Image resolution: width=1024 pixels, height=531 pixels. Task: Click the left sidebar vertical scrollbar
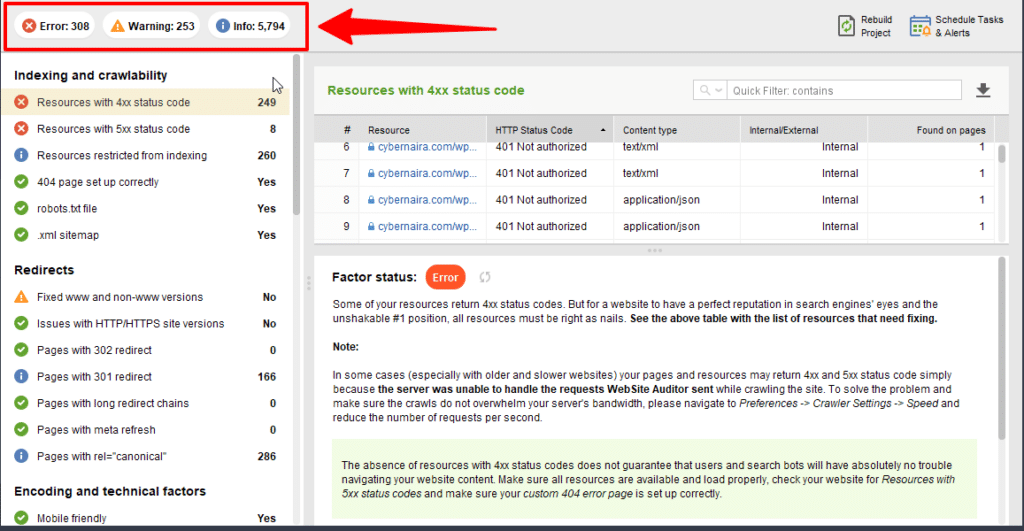pos(296,140)
